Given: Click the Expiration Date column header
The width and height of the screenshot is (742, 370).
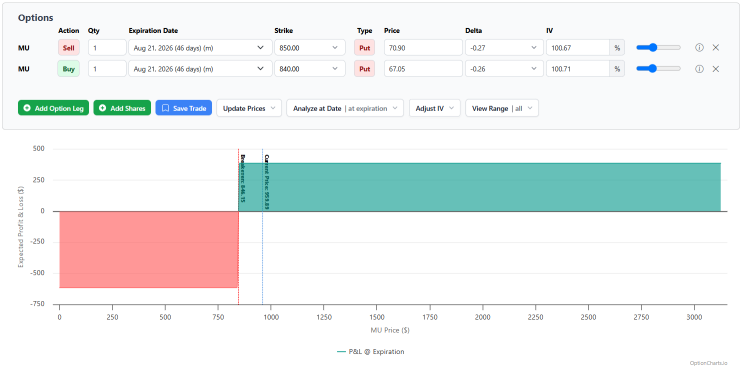Looking at the screenshot, I should pyautogui.click(x=153, y=31).
